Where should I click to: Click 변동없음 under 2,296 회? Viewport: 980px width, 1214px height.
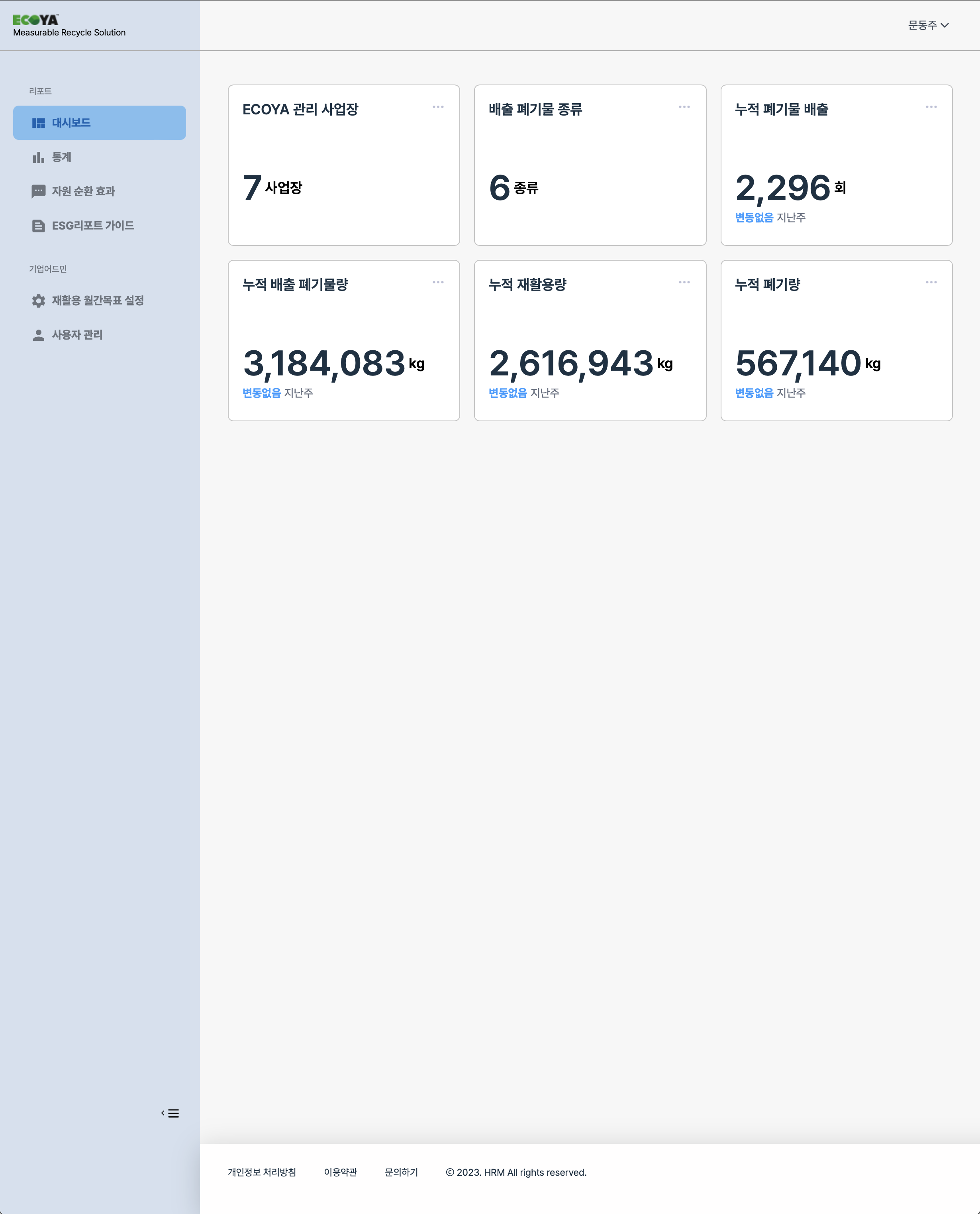click(754, 218)
